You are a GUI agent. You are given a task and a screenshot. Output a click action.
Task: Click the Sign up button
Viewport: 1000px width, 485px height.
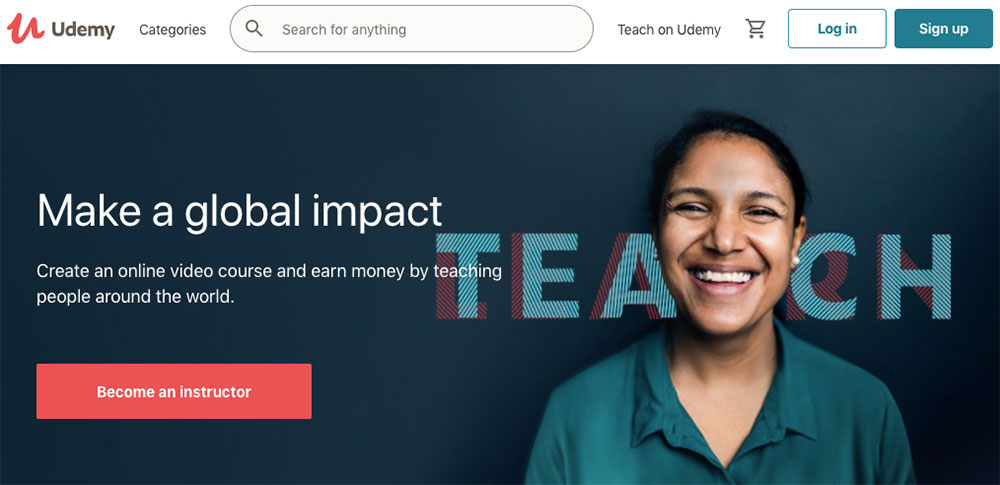tap(943, 29)
